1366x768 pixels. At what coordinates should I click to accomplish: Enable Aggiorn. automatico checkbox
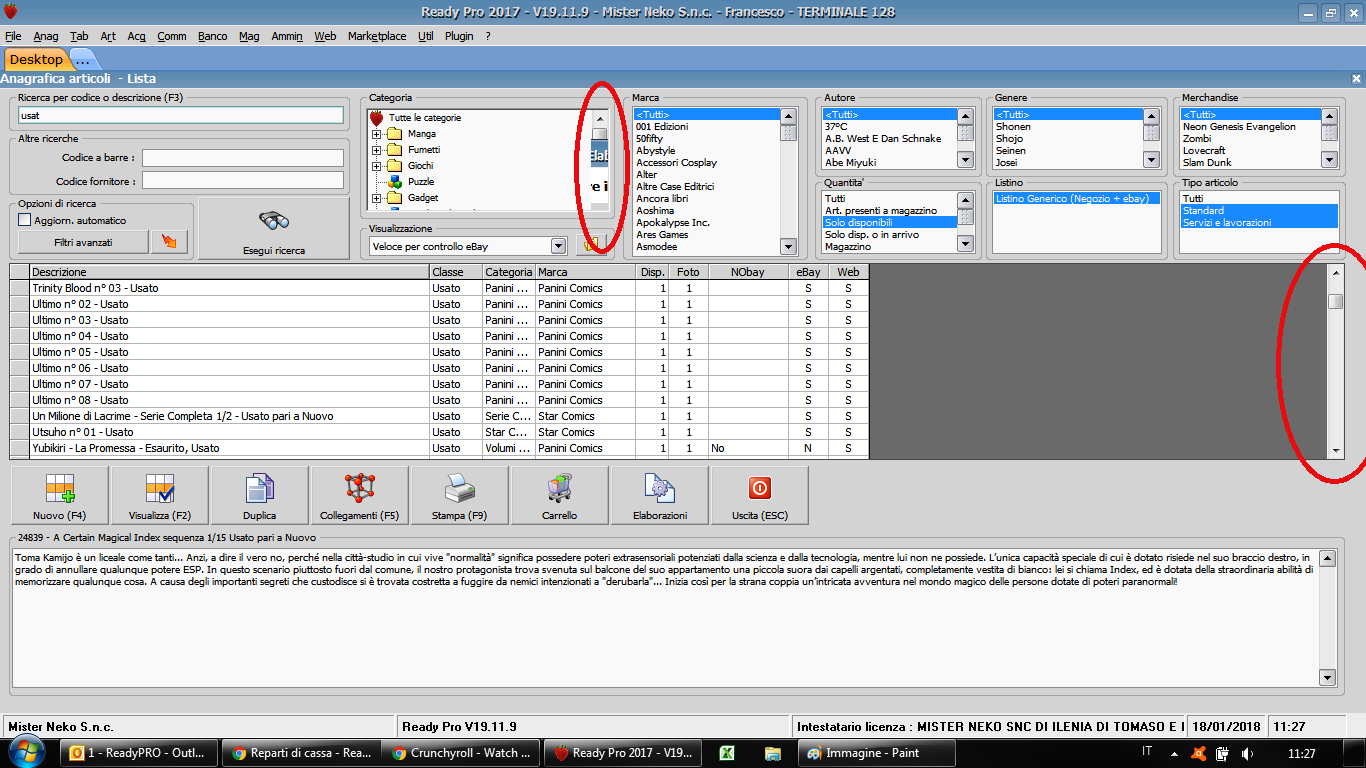click(x=25, y=220)
